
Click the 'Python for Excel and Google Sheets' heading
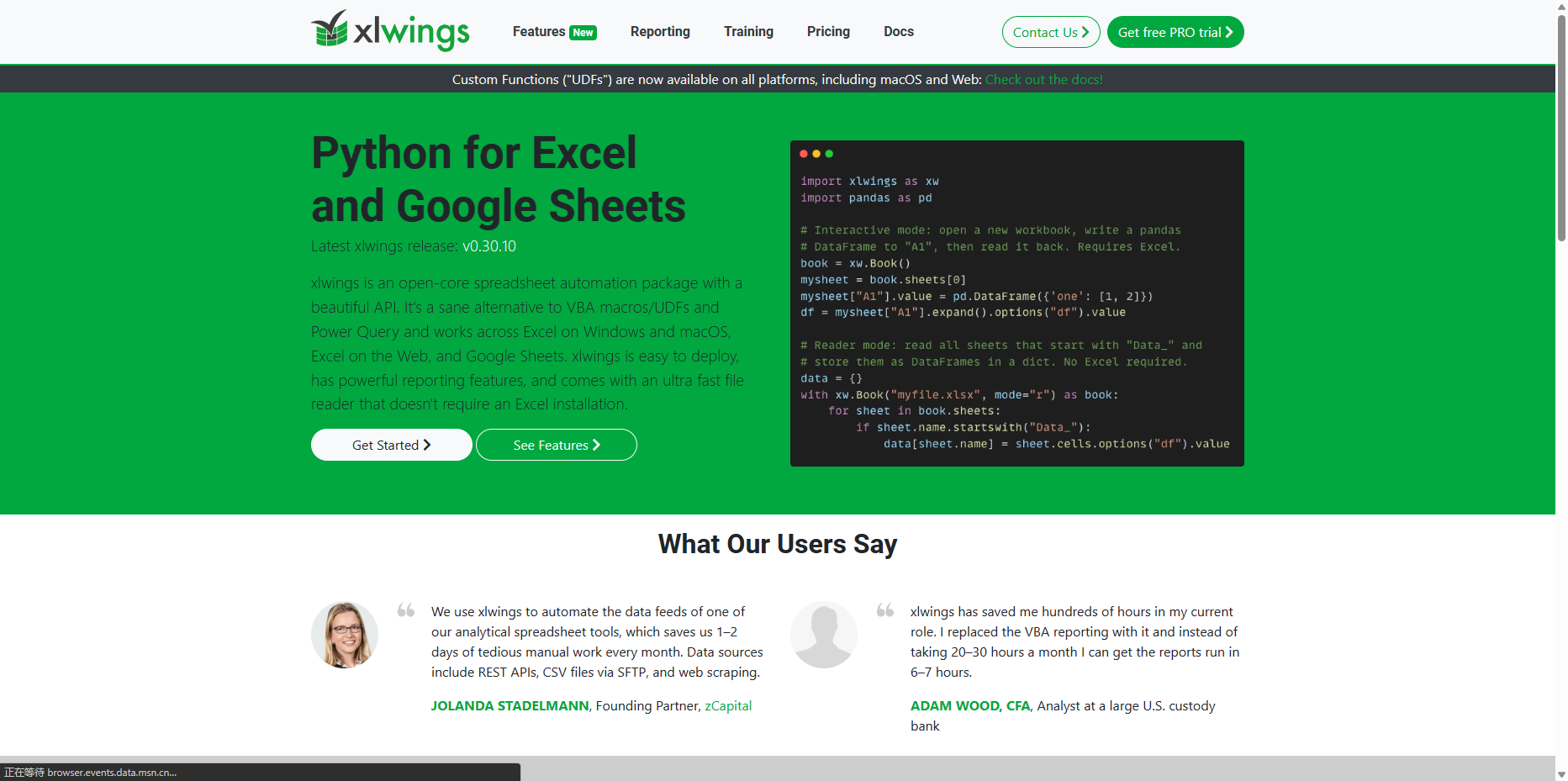(499, 179)
